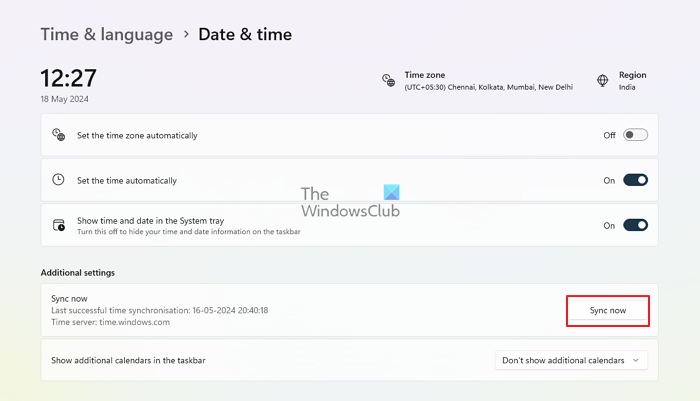This screenshot has height=401, width=700.
Task: Disable Show time and date in System tray toggle
Action: pyautogui.click(x=635, y=226)
